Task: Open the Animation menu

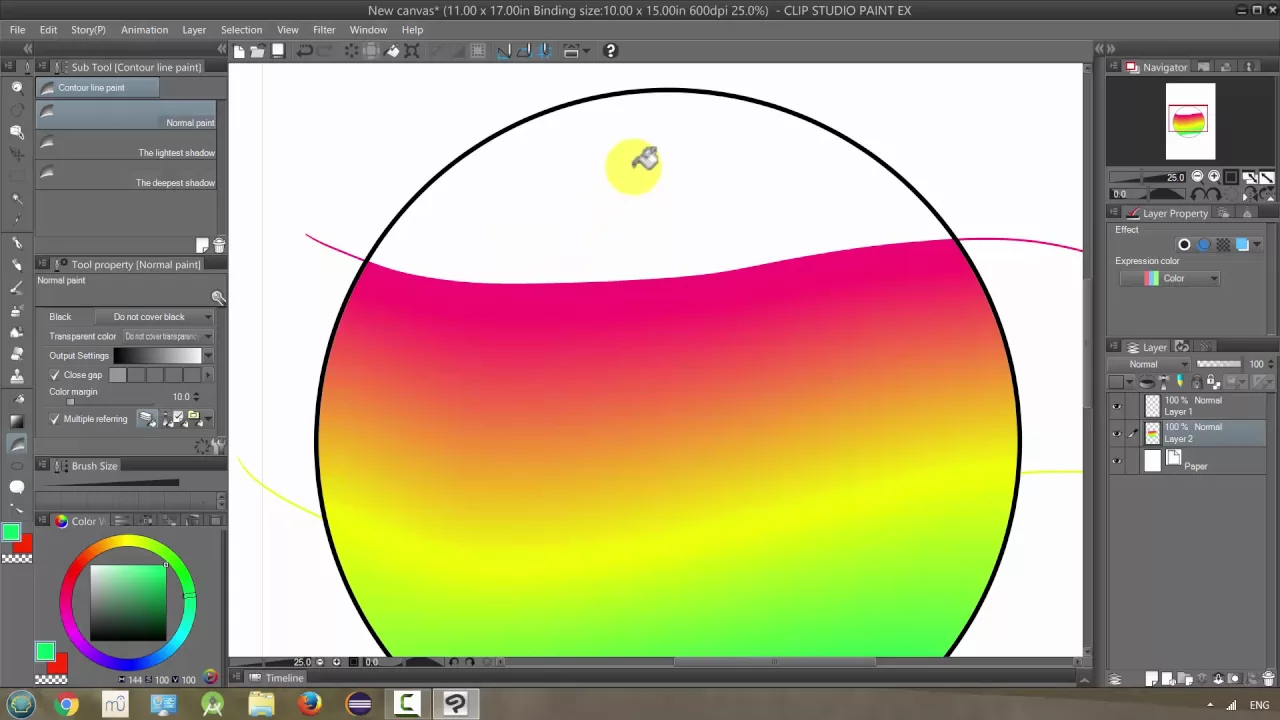Action: tap(144, 30)
